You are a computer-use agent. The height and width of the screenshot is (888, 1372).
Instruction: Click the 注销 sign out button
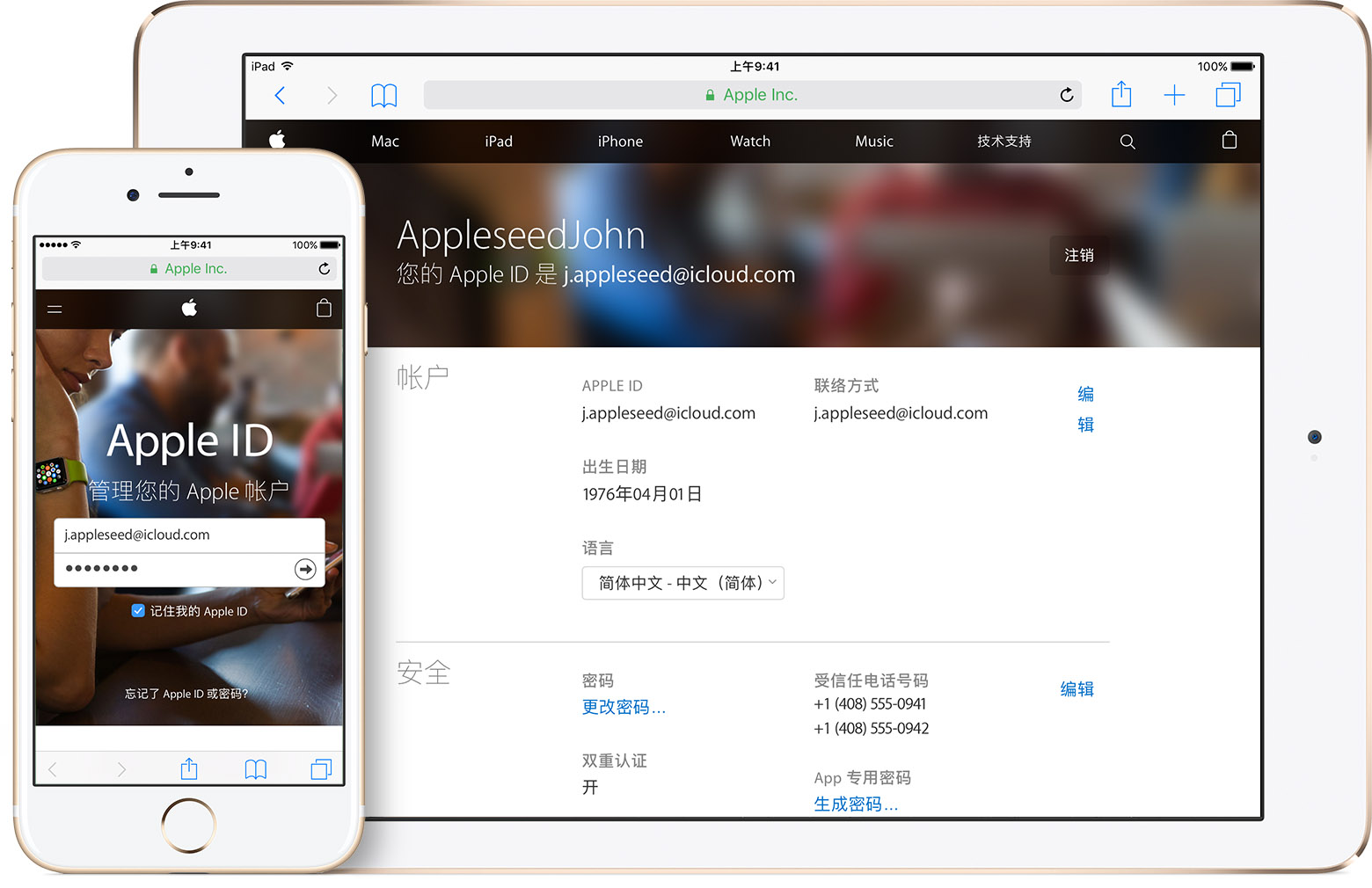point(1078,255)
